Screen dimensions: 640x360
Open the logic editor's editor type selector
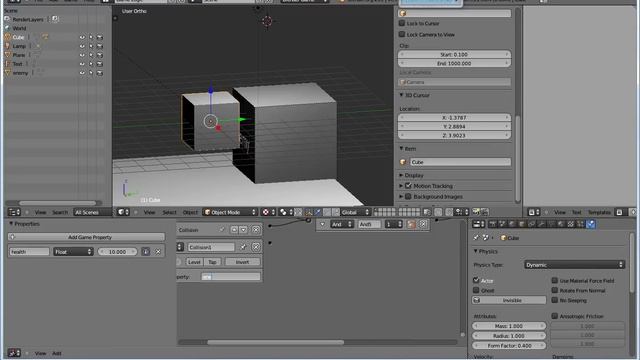point(14,353)
